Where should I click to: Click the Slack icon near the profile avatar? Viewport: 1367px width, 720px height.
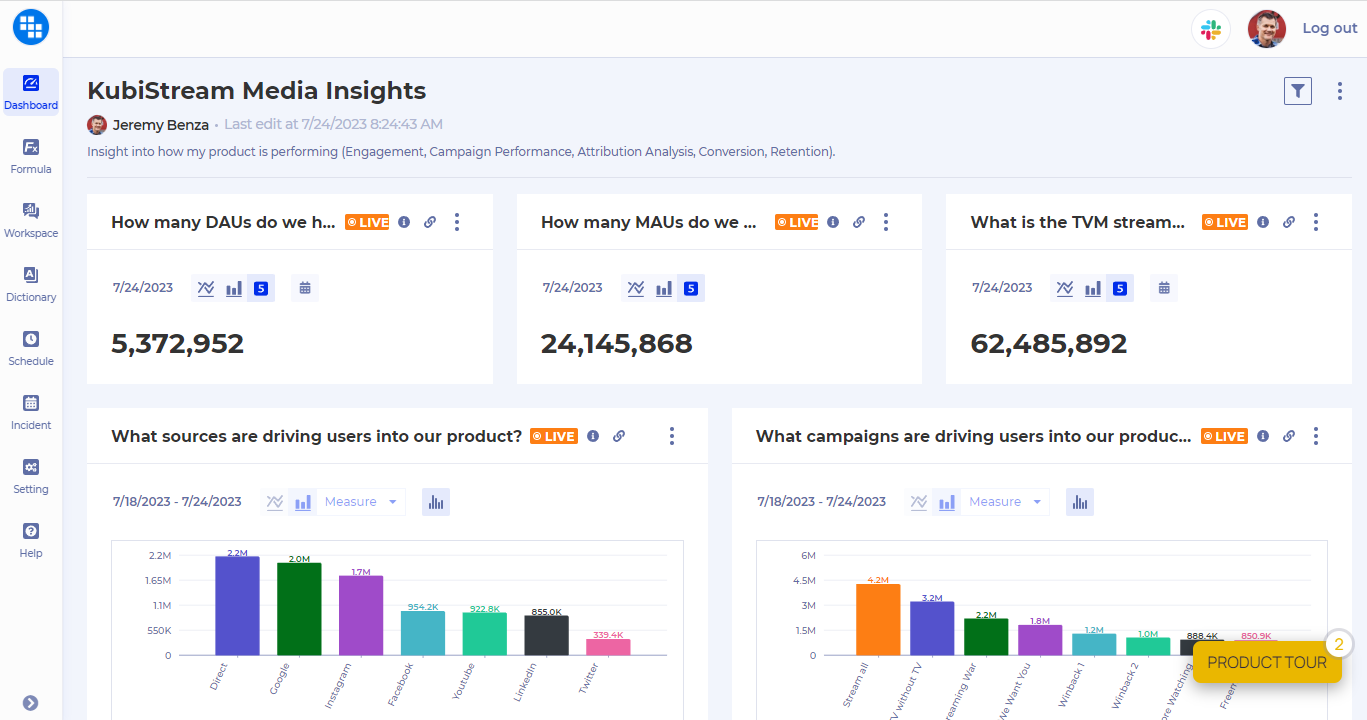(1211, 29)
